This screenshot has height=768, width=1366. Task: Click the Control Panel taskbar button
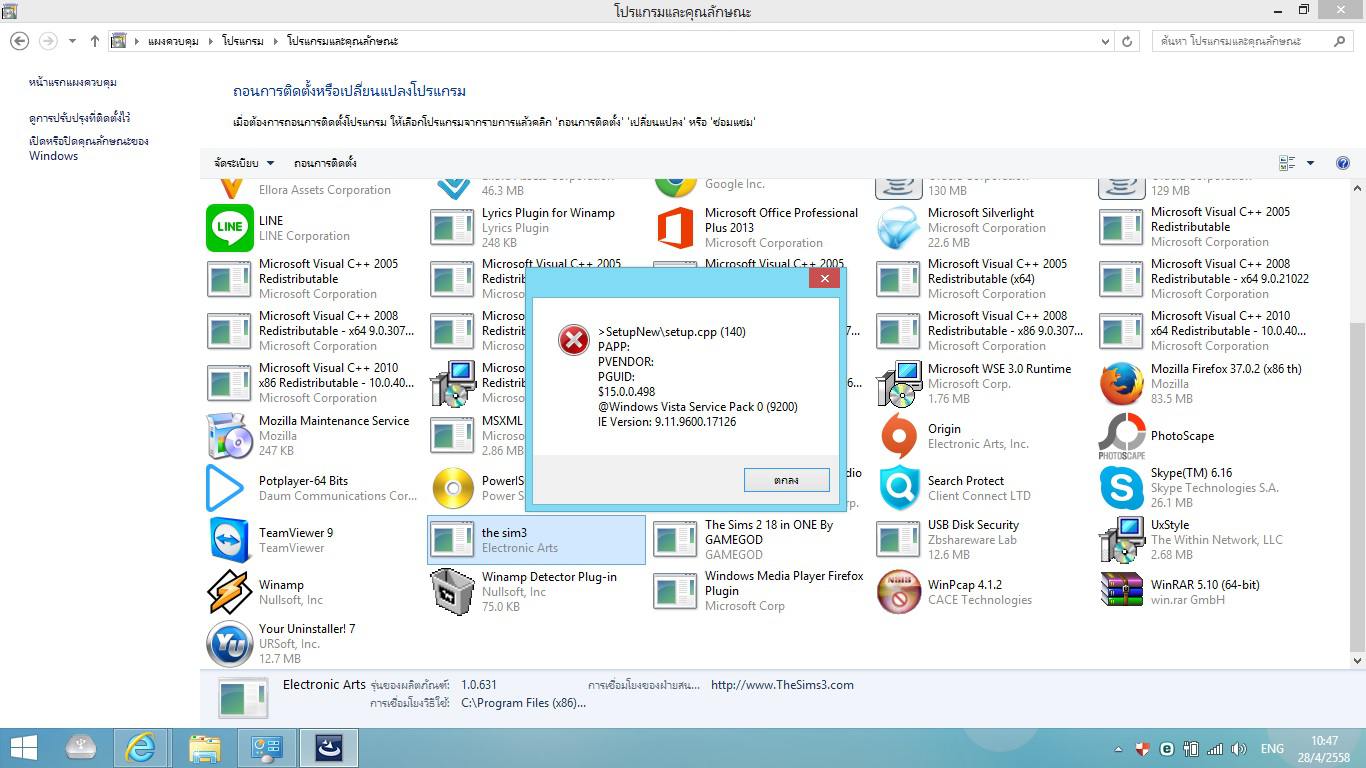tap(267, 748)
